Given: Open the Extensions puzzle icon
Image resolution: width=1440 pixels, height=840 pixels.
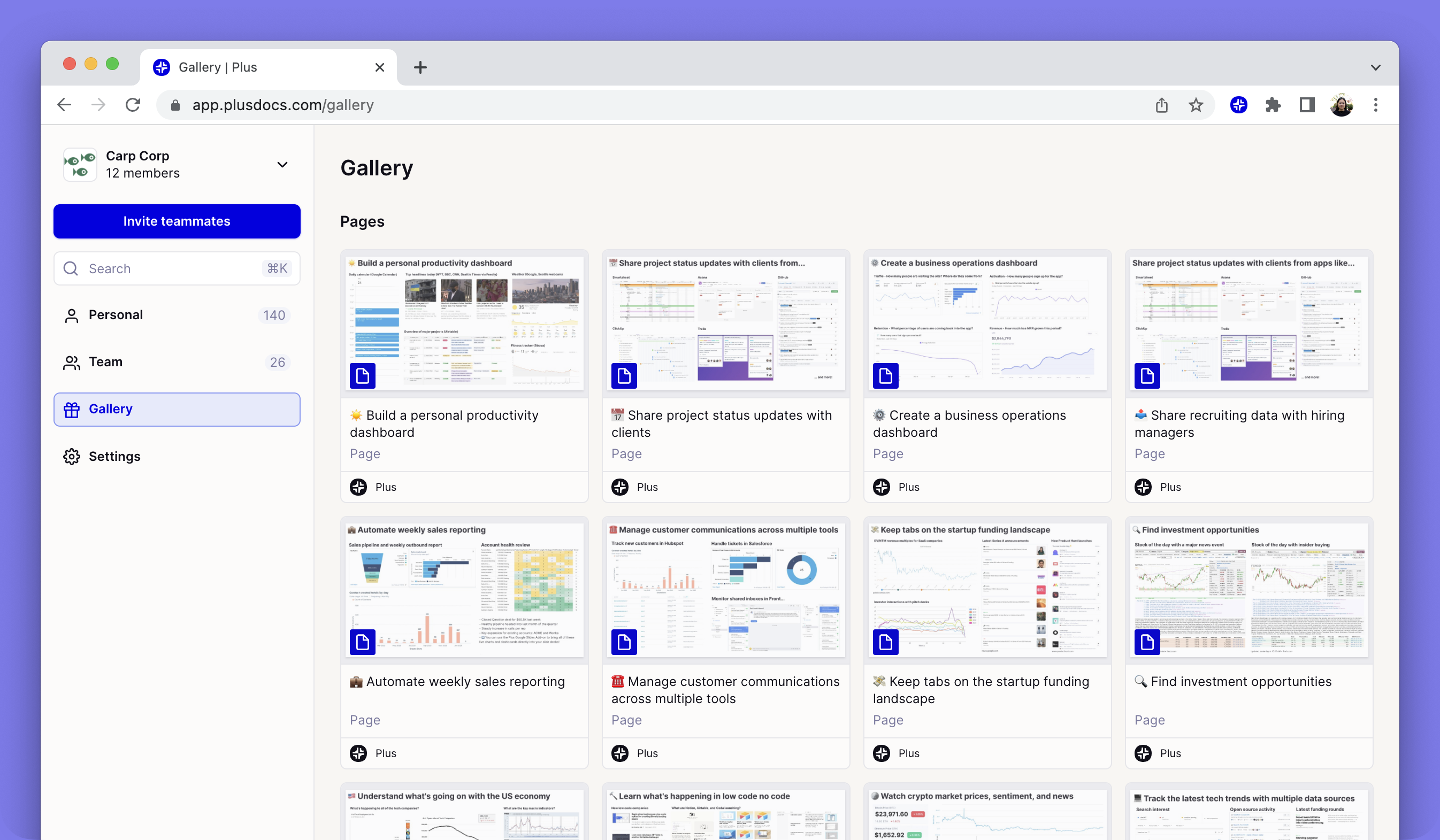Looking at the screenshot, I should coord(1273,105).
